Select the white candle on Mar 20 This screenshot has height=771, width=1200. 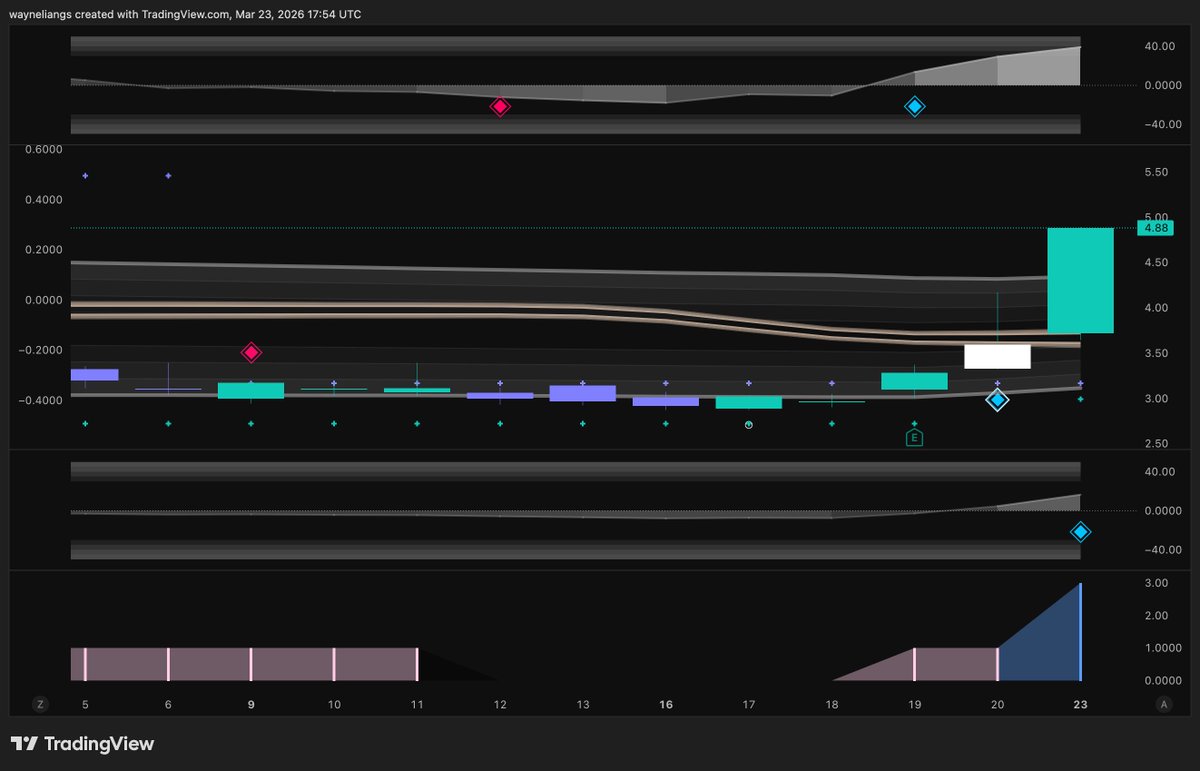pos(997,356)
